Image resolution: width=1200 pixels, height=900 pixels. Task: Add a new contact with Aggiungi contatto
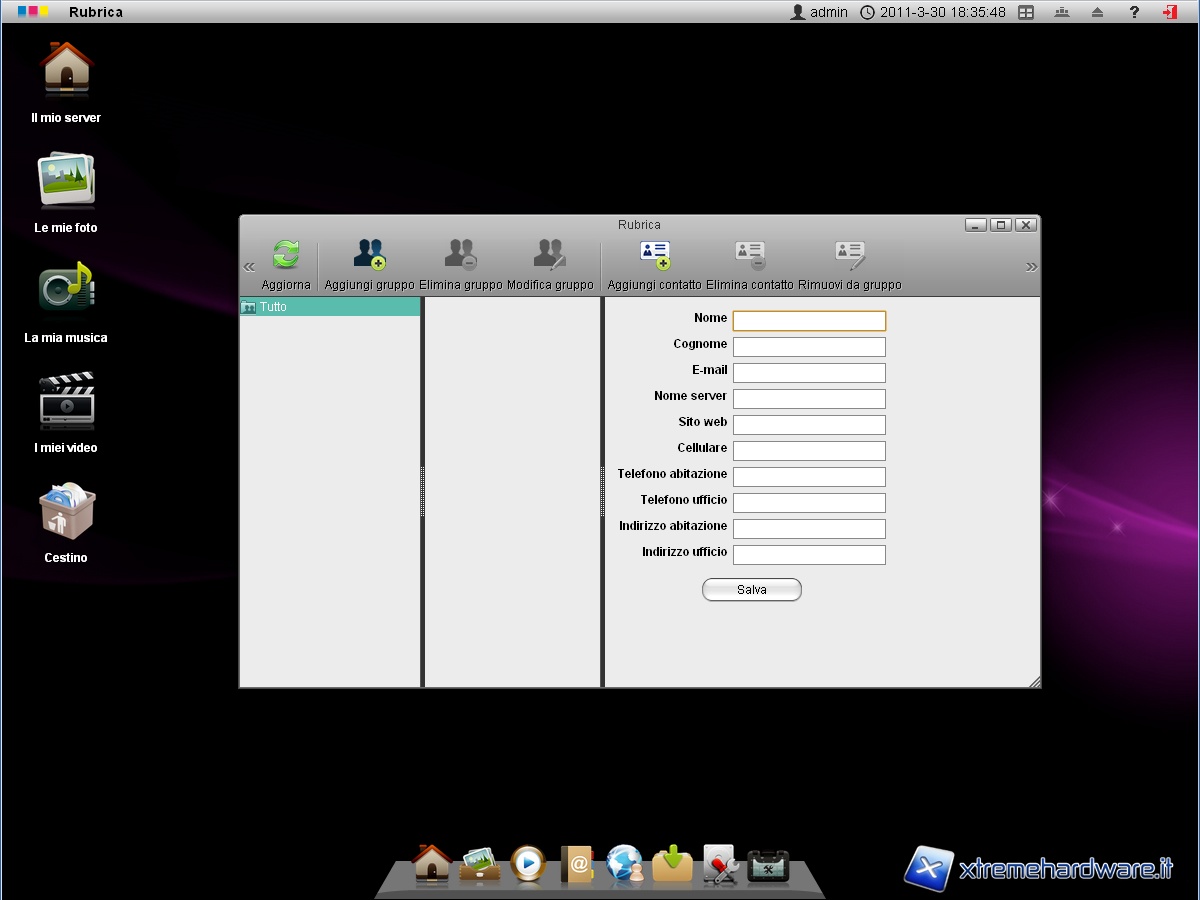pos(654,256)
